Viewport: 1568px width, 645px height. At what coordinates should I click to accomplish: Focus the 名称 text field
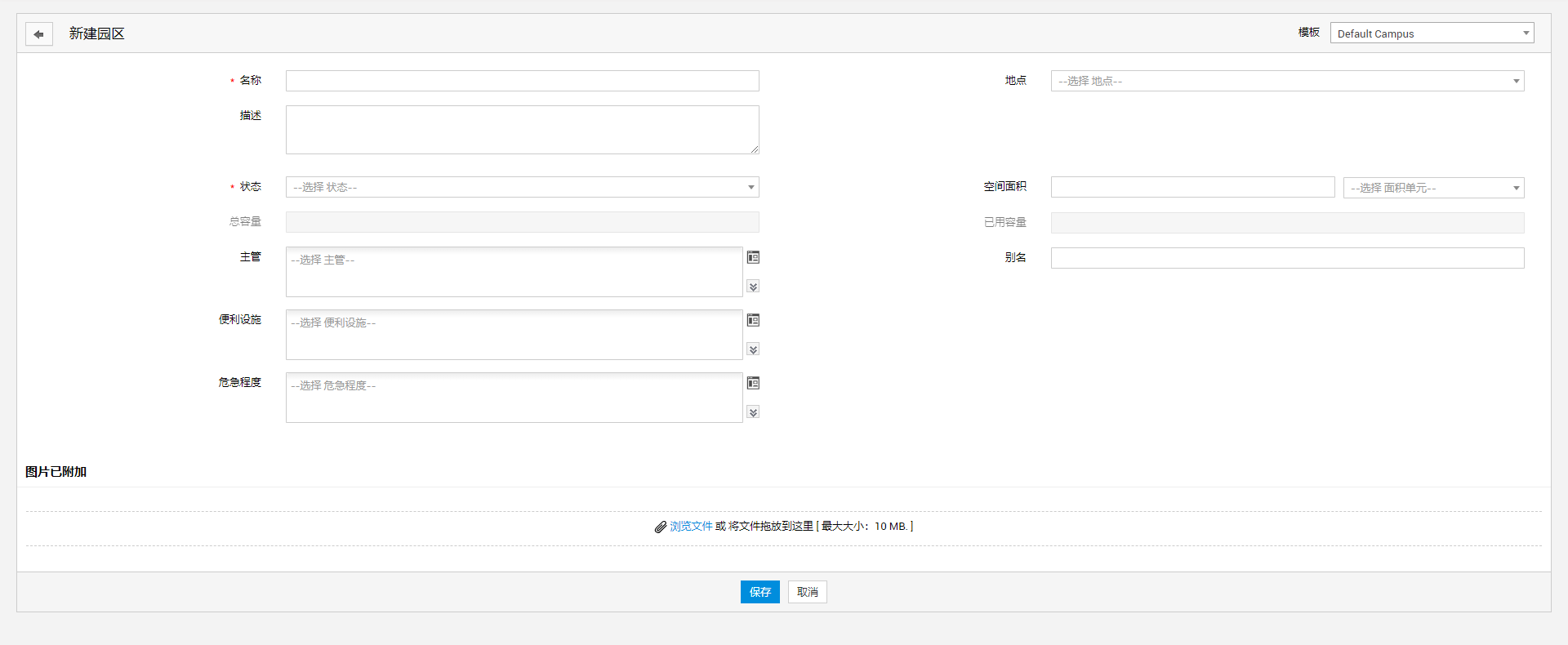(522, 81)
